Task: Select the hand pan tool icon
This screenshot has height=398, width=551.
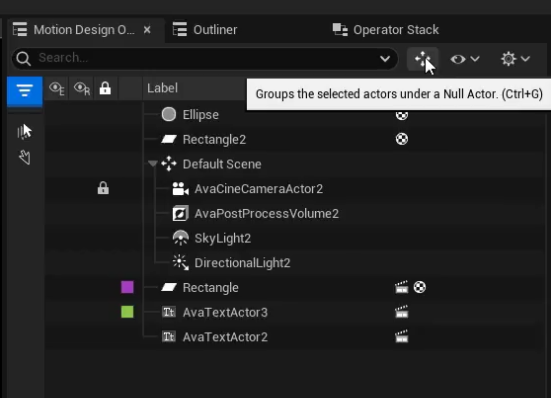Action: [x=25, y=157]
